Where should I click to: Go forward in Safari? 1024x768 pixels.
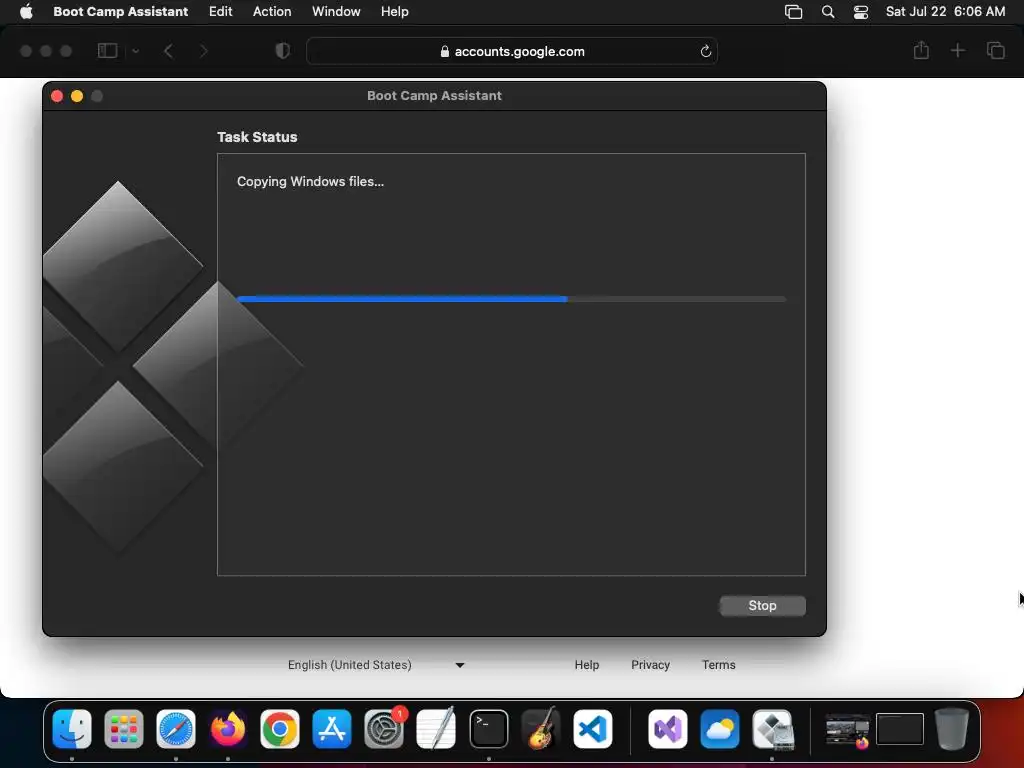(x=203, y=51)
